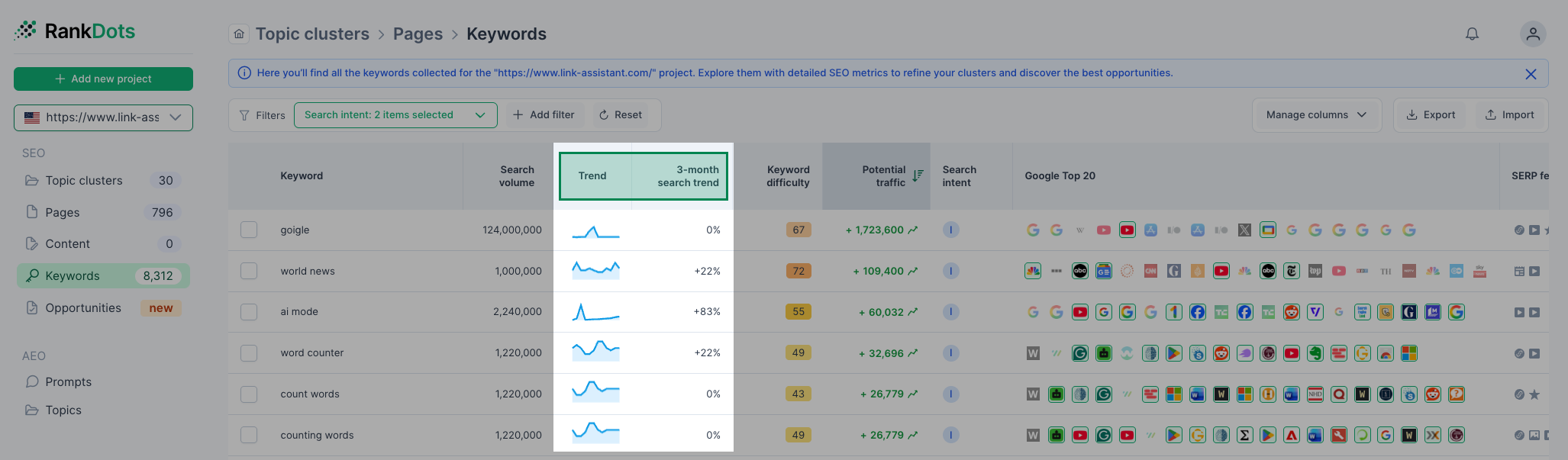Screen dimensions: 1568x460
Task: Select the goigle row checkbox
Action: coord(249,230)
